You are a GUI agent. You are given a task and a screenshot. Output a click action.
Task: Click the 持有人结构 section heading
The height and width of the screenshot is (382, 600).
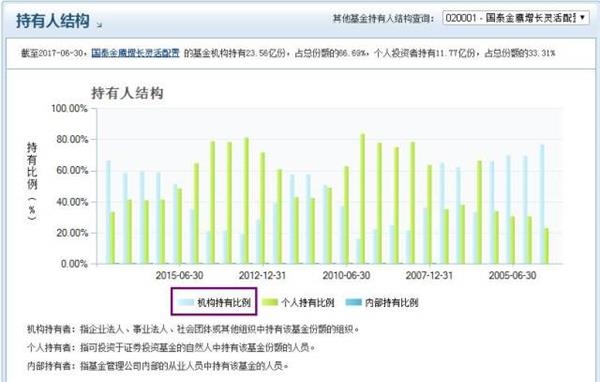click(53, 20)
